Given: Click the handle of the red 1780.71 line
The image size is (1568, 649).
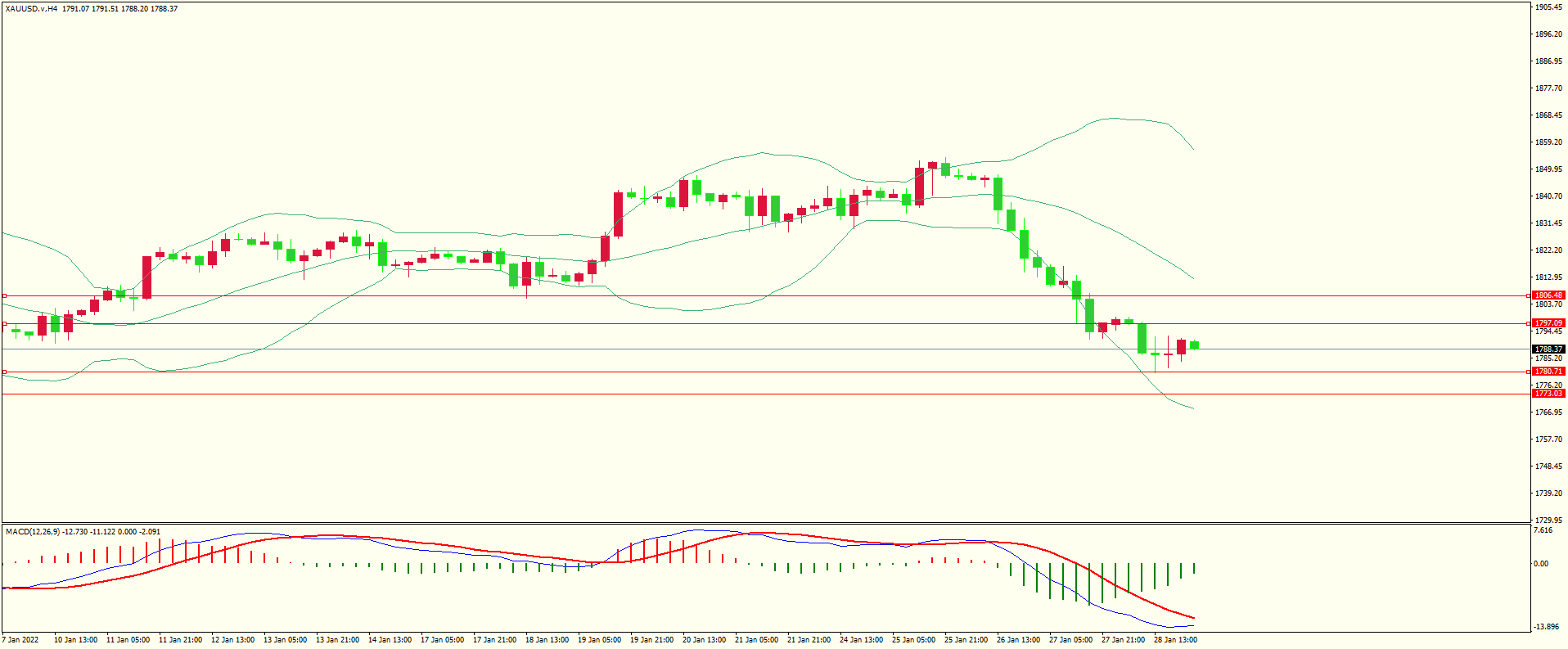Looking at the screenshot, I should [4, 372].
